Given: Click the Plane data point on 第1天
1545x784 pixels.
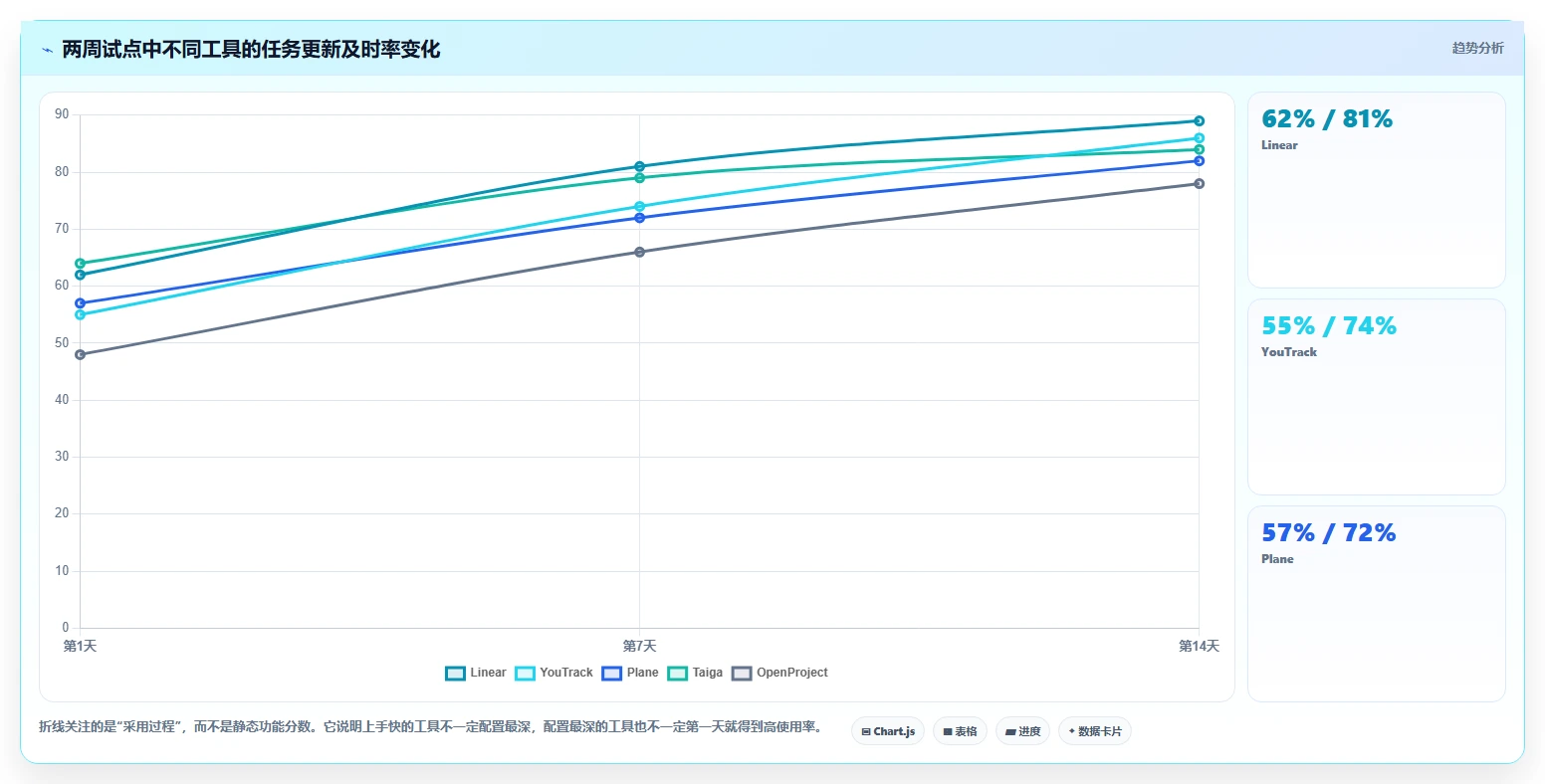Looking at the screenshot, I should tap(80, 303).
